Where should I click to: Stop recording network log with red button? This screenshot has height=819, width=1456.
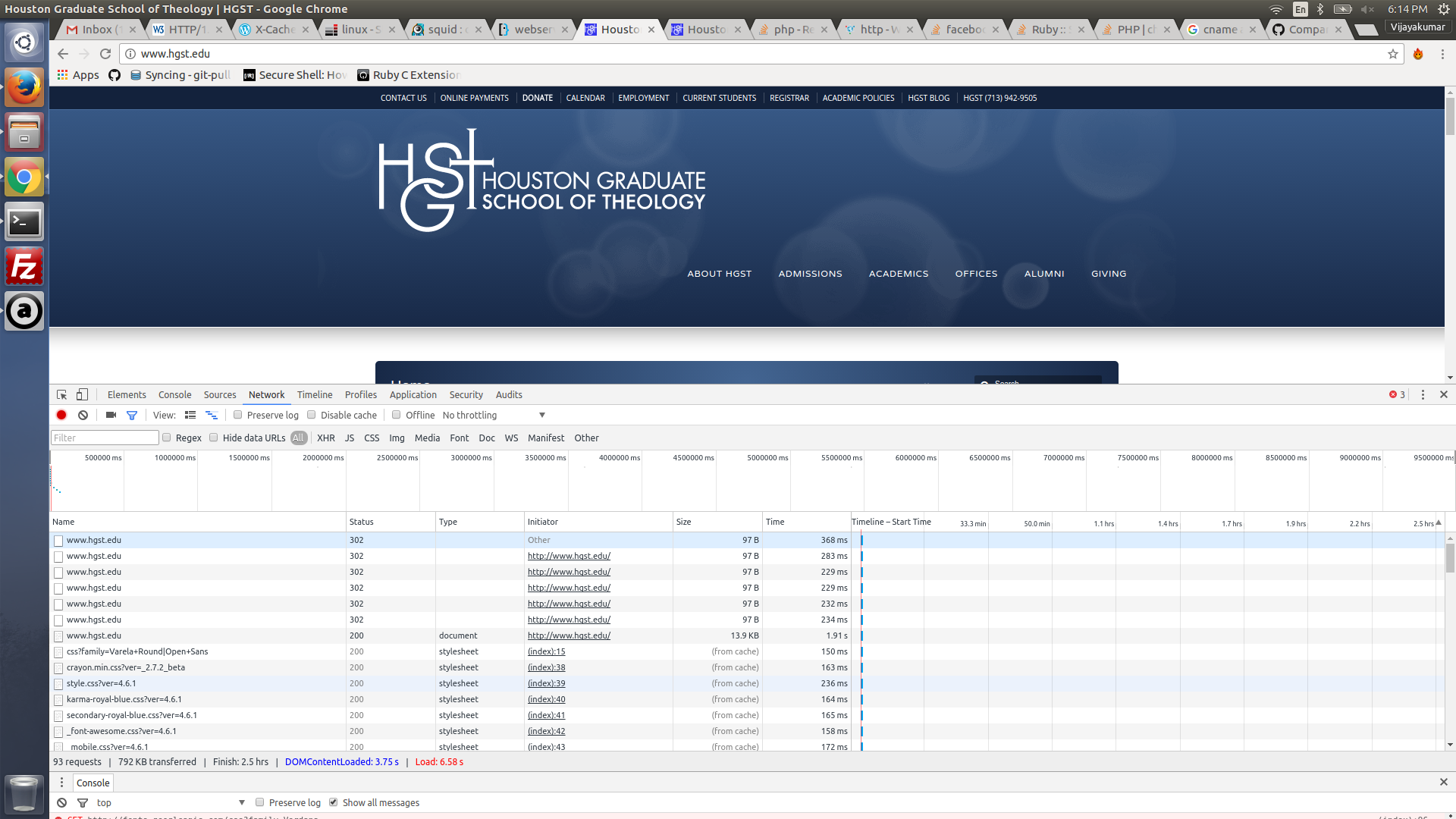coord(61,415)
